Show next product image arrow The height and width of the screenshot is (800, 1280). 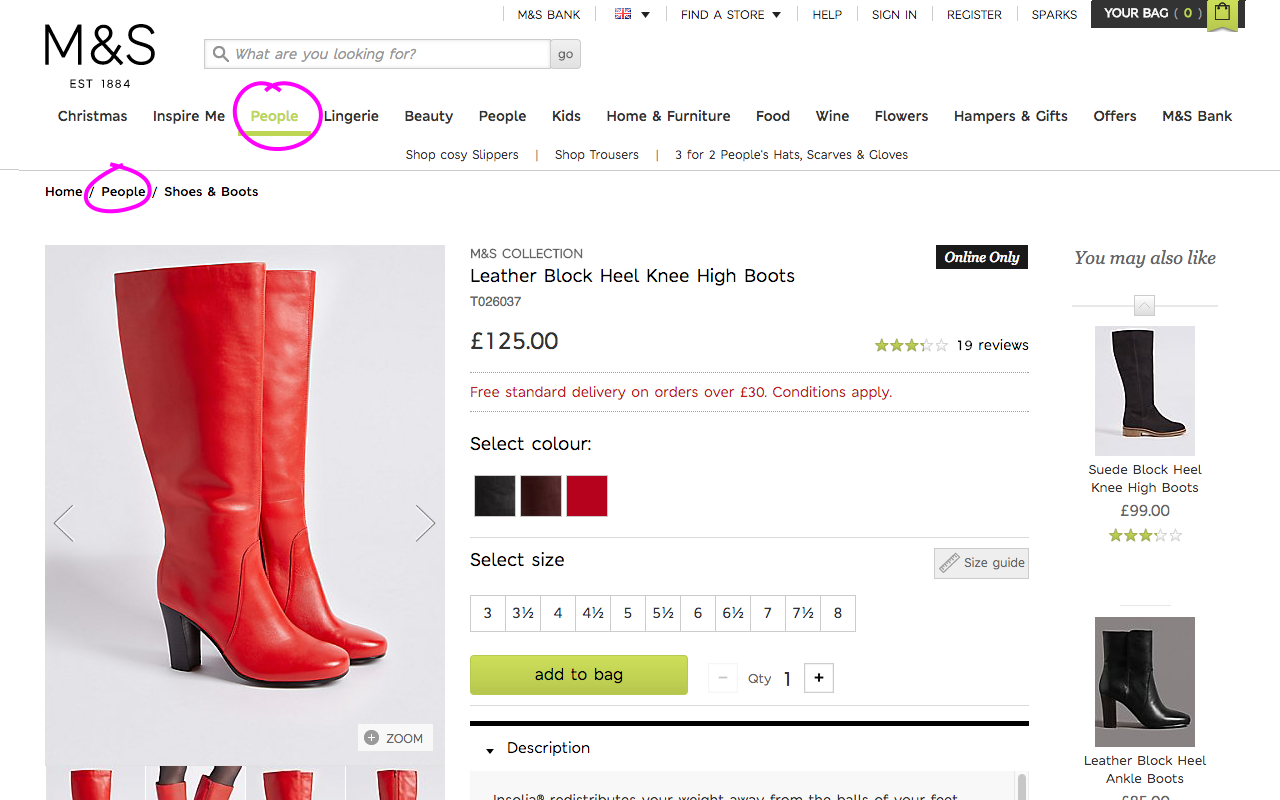click(x=425, y=523)
